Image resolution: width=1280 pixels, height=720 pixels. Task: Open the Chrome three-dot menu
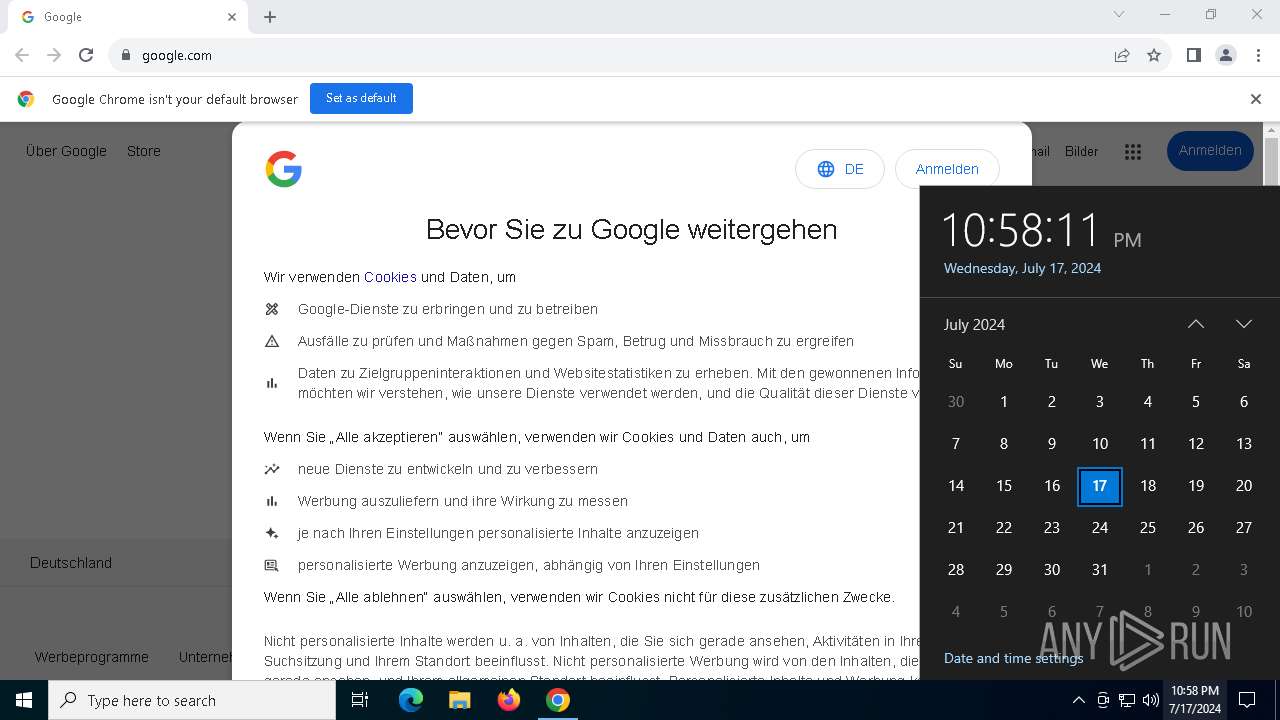1258,55
